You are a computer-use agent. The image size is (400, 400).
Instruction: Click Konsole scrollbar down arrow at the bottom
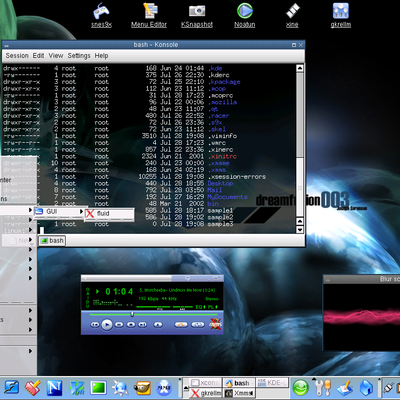tap(300, 229)
